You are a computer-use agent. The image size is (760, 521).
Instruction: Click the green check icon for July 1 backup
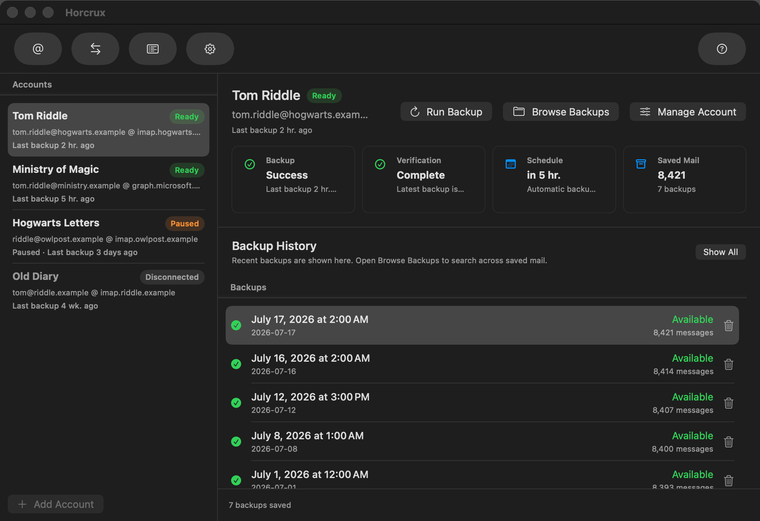(236, 480)
